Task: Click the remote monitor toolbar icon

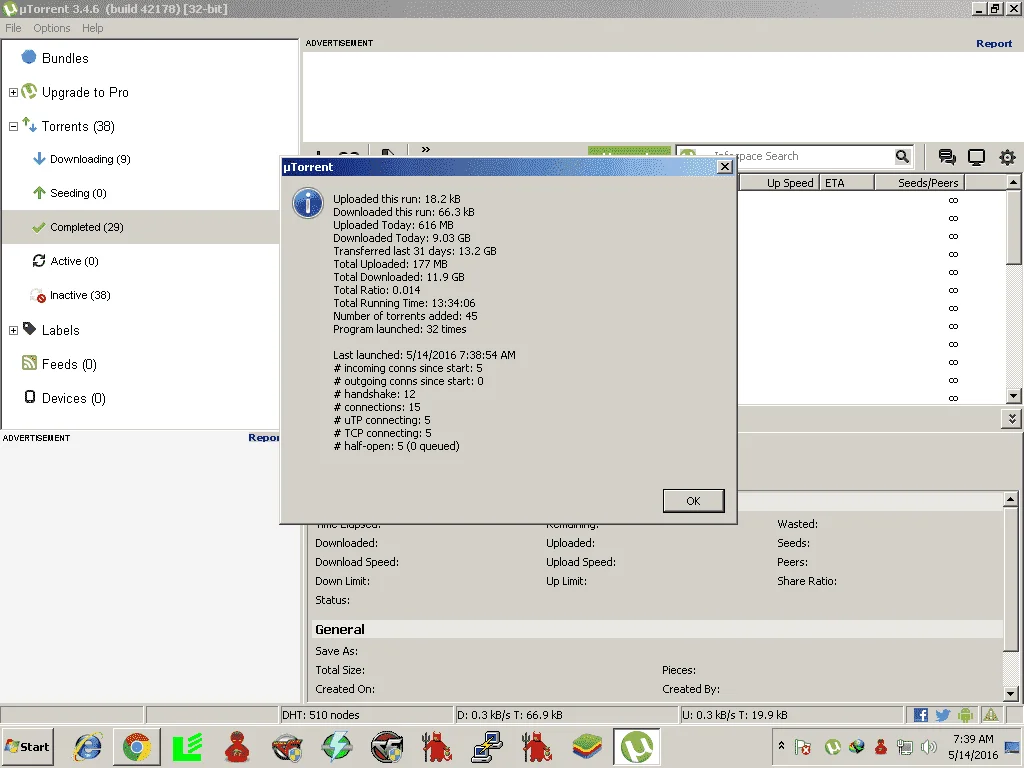Action: [x=976, y=157]
